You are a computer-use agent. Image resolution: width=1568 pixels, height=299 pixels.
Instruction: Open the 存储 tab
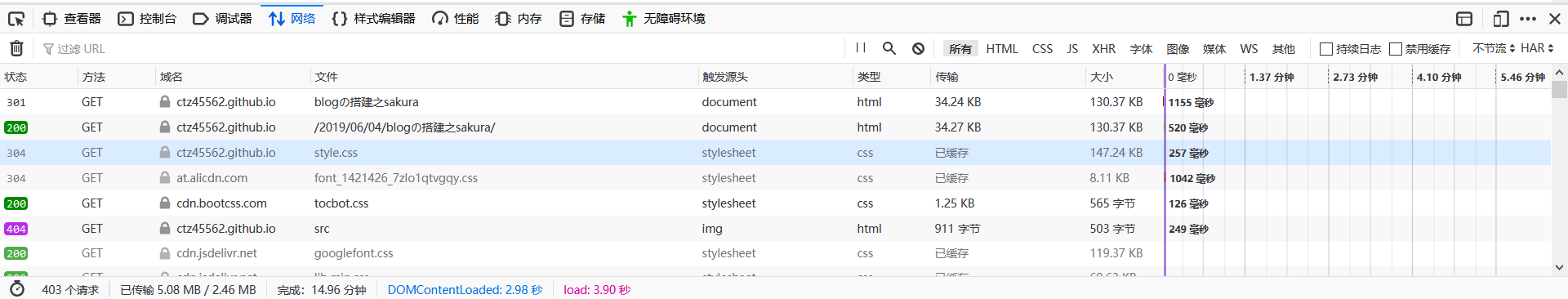[x=582, y=18]
